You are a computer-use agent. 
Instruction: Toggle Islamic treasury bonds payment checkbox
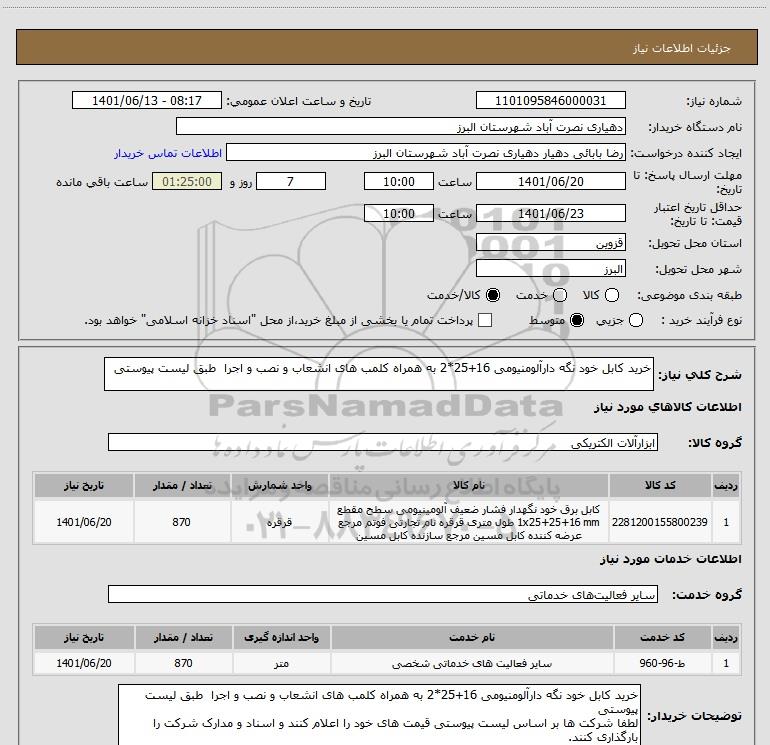pyautogui.click(x=485, y=320)
